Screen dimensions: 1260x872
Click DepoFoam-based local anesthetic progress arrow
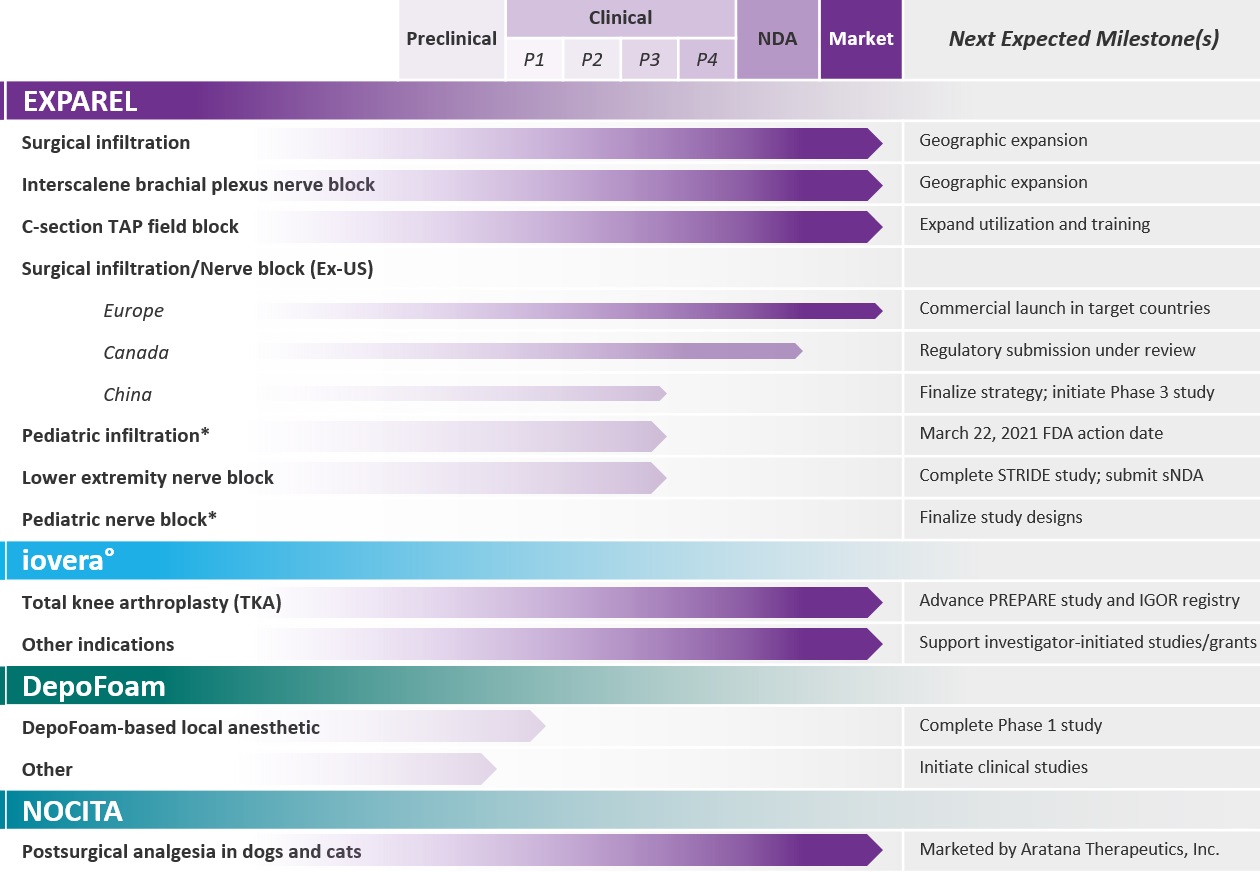400,726
